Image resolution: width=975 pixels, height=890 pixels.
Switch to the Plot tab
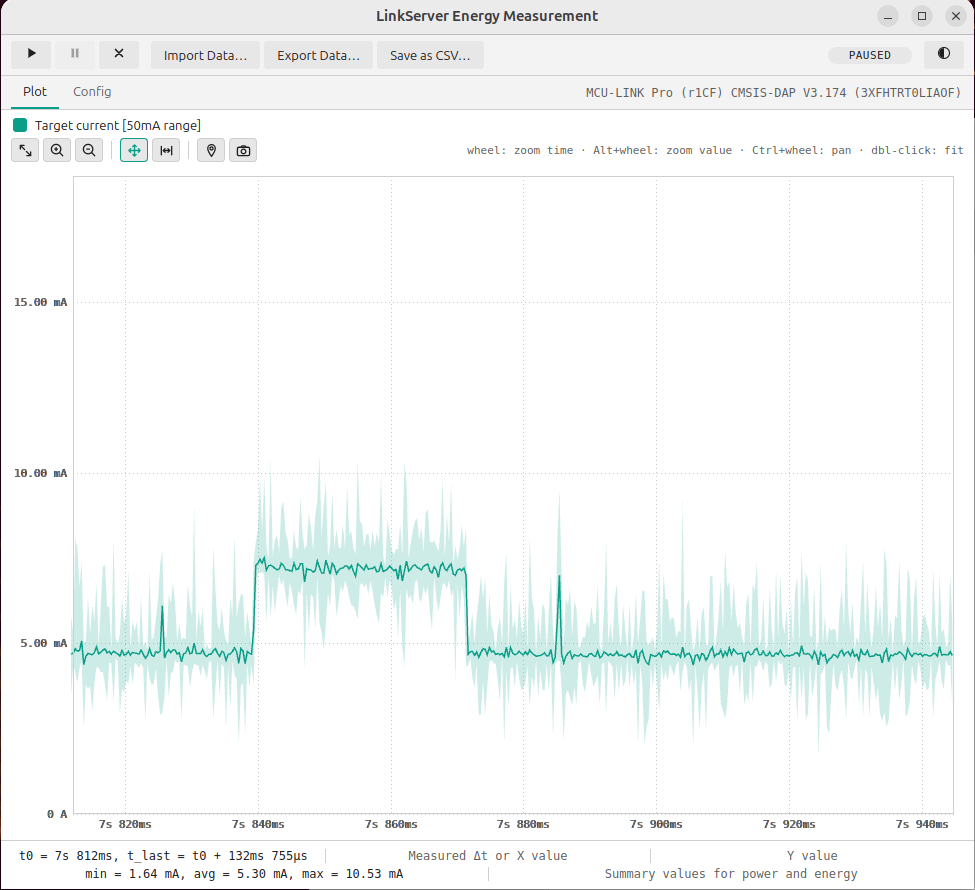tap(35, 91)
